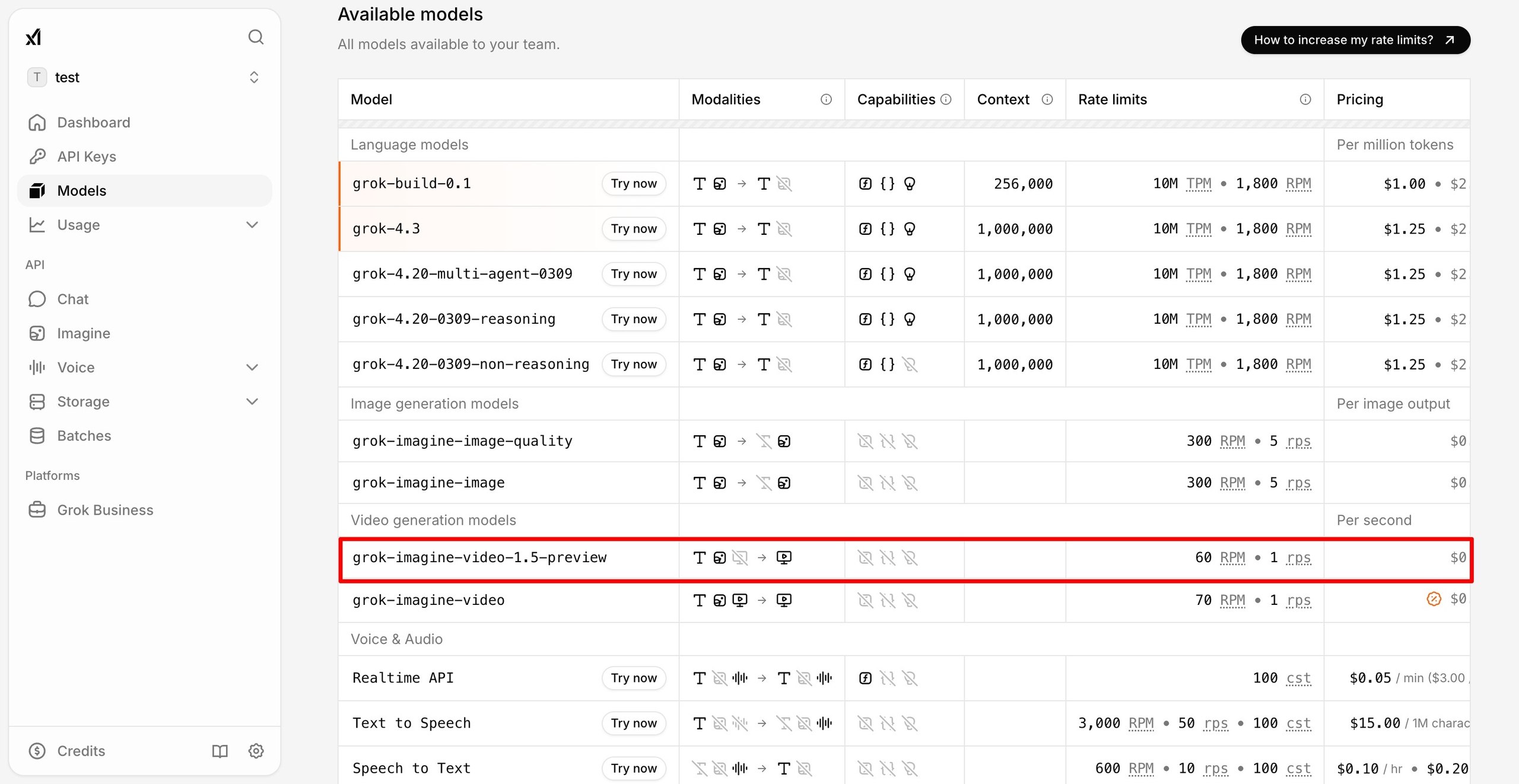Click Grok Business briefcase icon
1519x784 pixels.
coord(37,510)
